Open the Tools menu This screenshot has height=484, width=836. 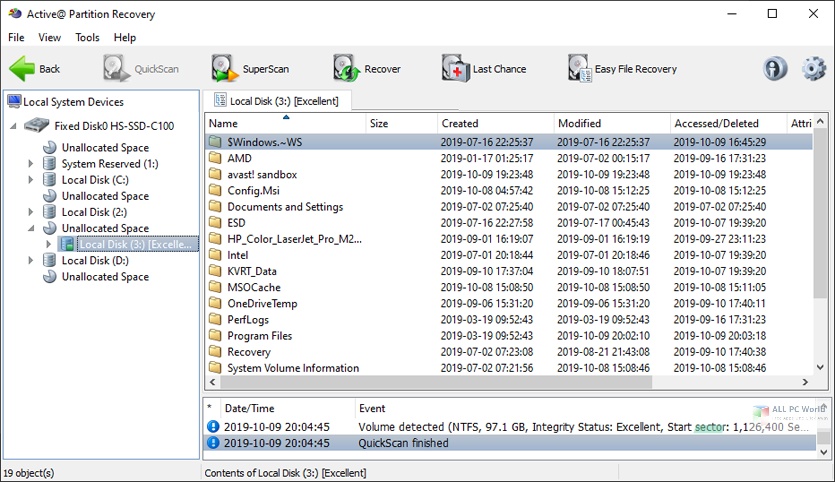(87, 37)
